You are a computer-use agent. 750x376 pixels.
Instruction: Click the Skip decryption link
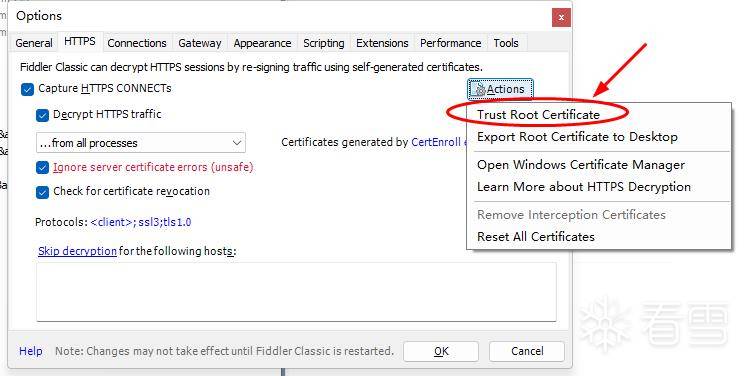click(x=77, y=251)
